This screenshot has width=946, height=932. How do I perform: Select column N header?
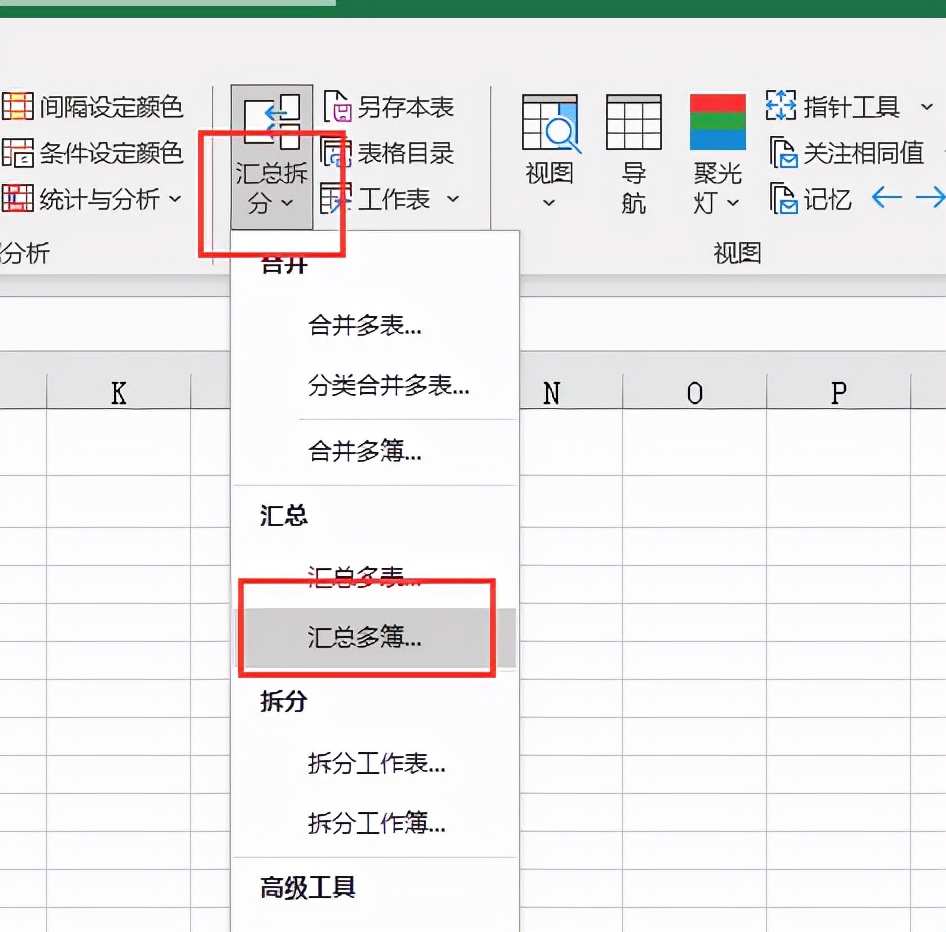point(552,393)
